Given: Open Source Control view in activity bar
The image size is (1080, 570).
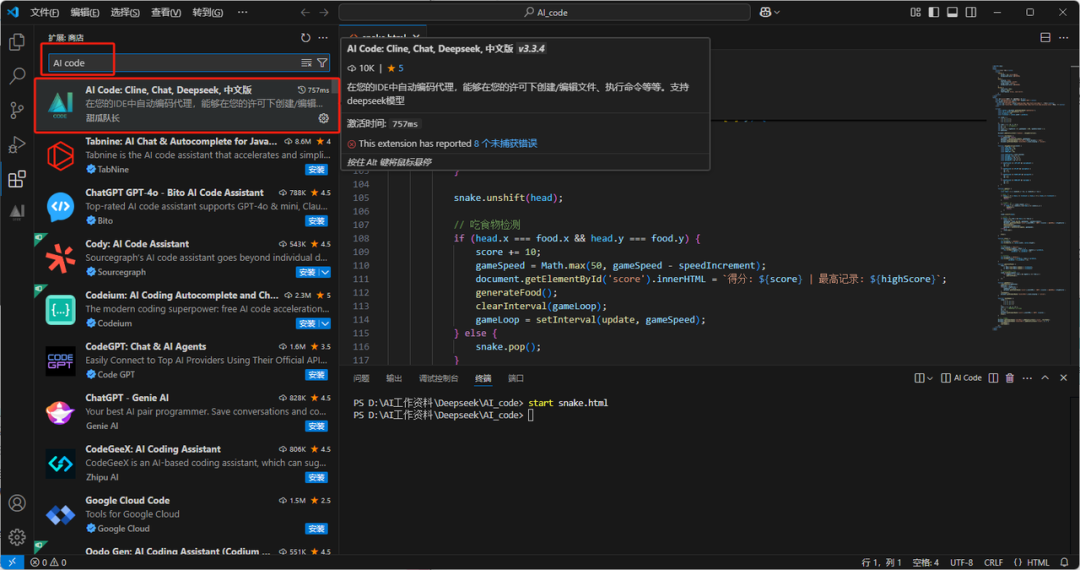Looking at the screenshot, I should coord(17,110).
